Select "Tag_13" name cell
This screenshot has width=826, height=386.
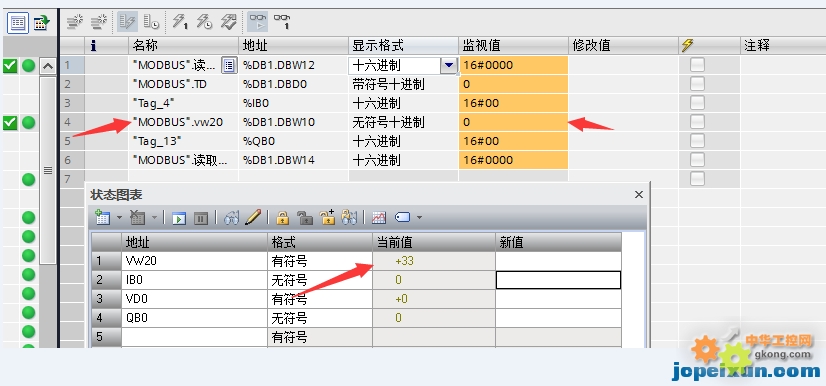183,141
